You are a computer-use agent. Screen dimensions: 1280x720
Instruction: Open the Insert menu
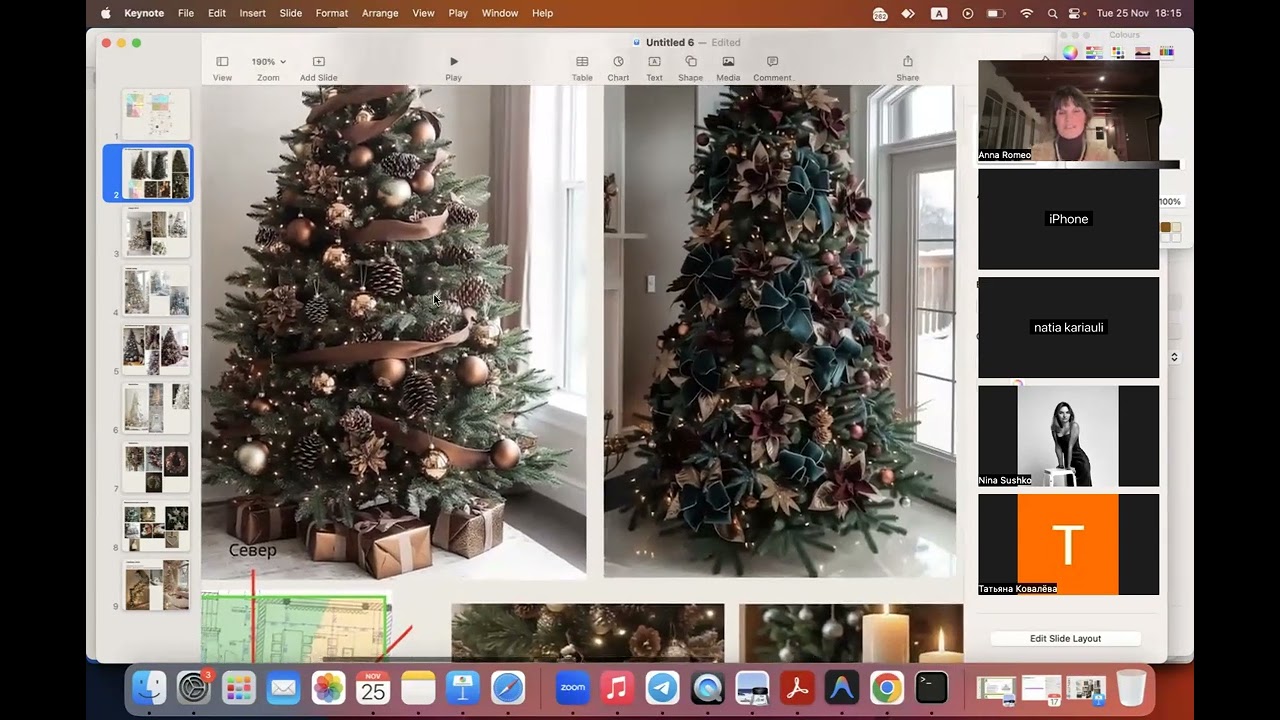[x=253, y=13]
